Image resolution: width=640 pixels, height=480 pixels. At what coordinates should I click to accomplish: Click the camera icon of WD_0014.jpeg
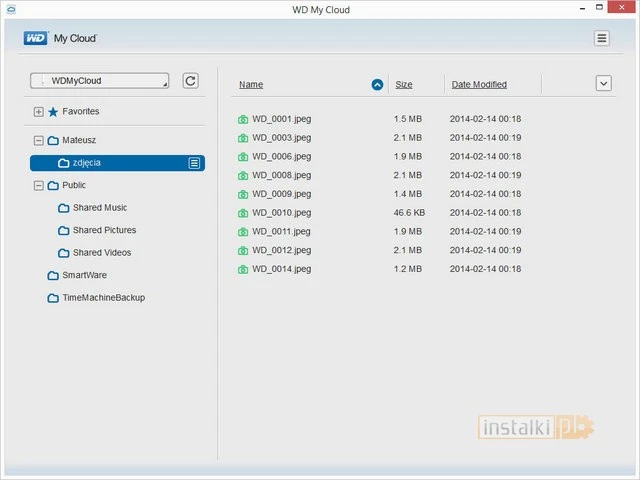click(243, 270)
